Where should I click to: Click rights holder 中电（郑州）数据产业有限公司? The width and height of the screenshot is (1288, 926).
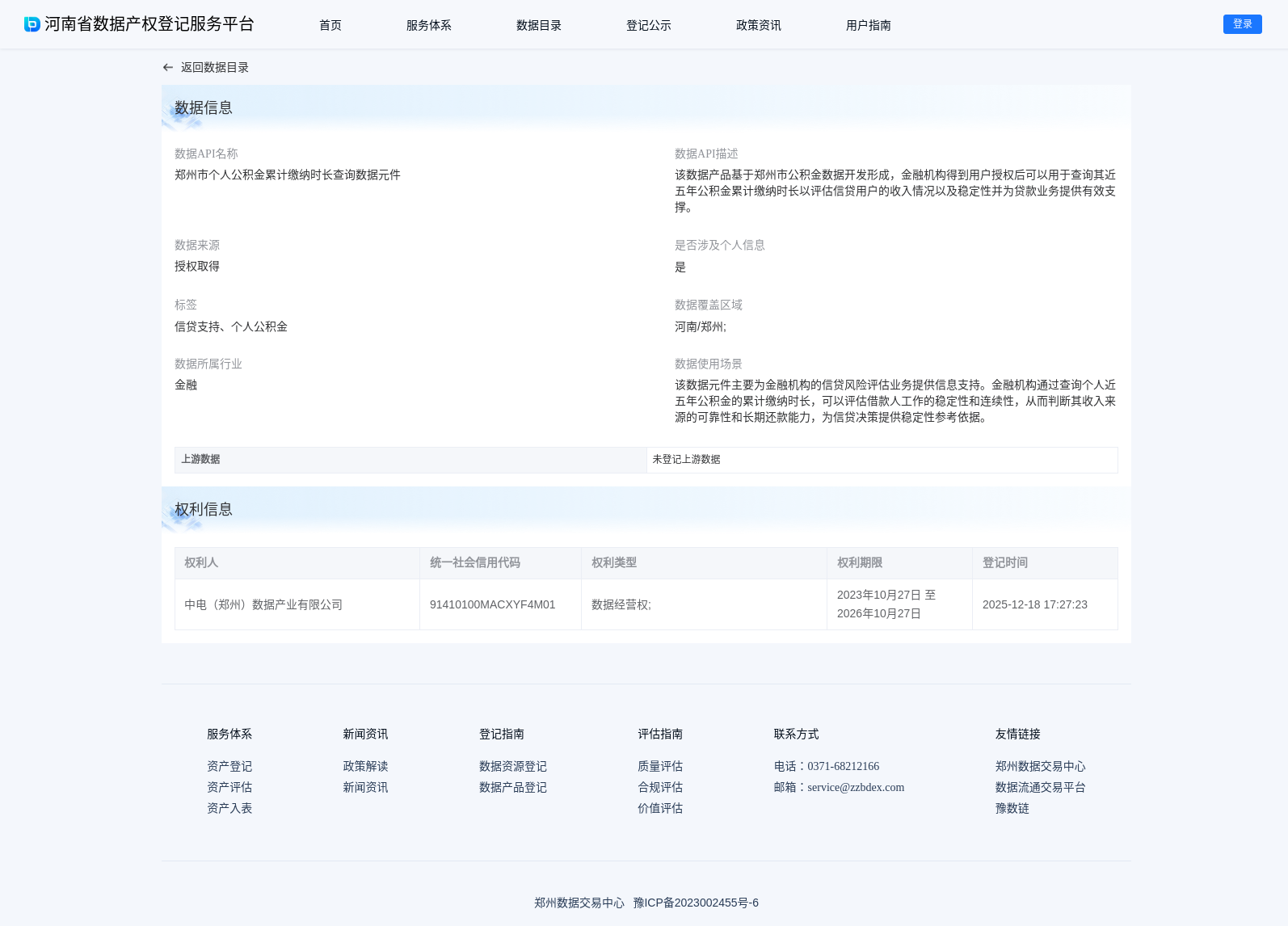click(x=263, y=604)
